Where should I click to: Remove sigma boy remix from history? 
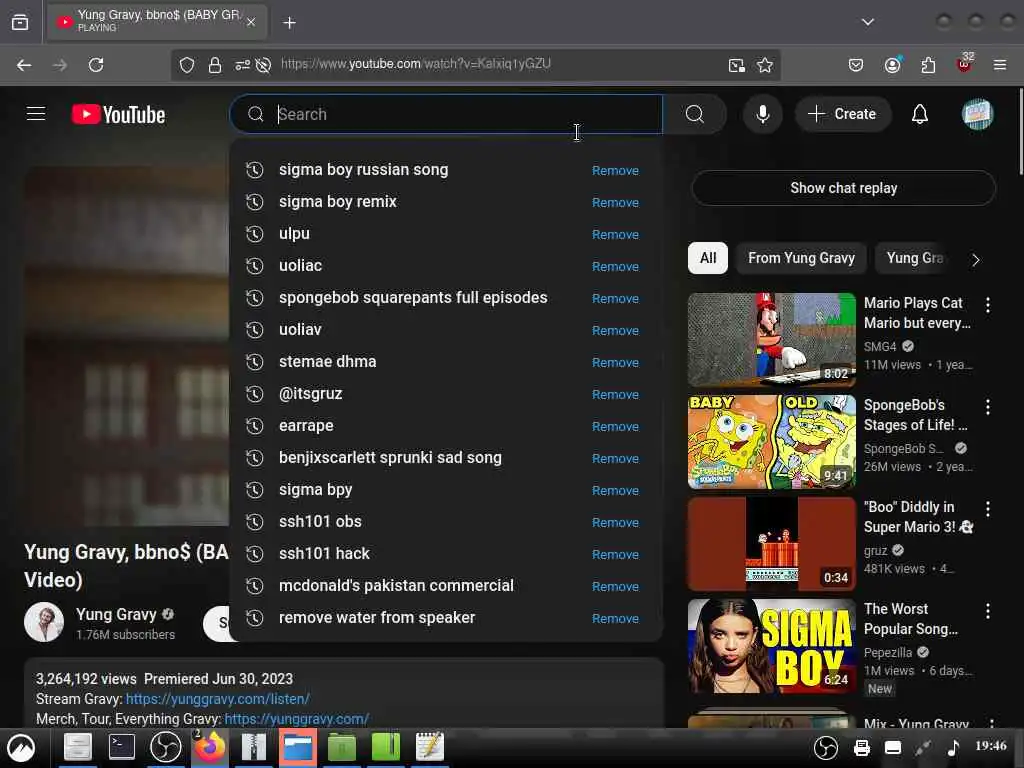pos(615,202)
